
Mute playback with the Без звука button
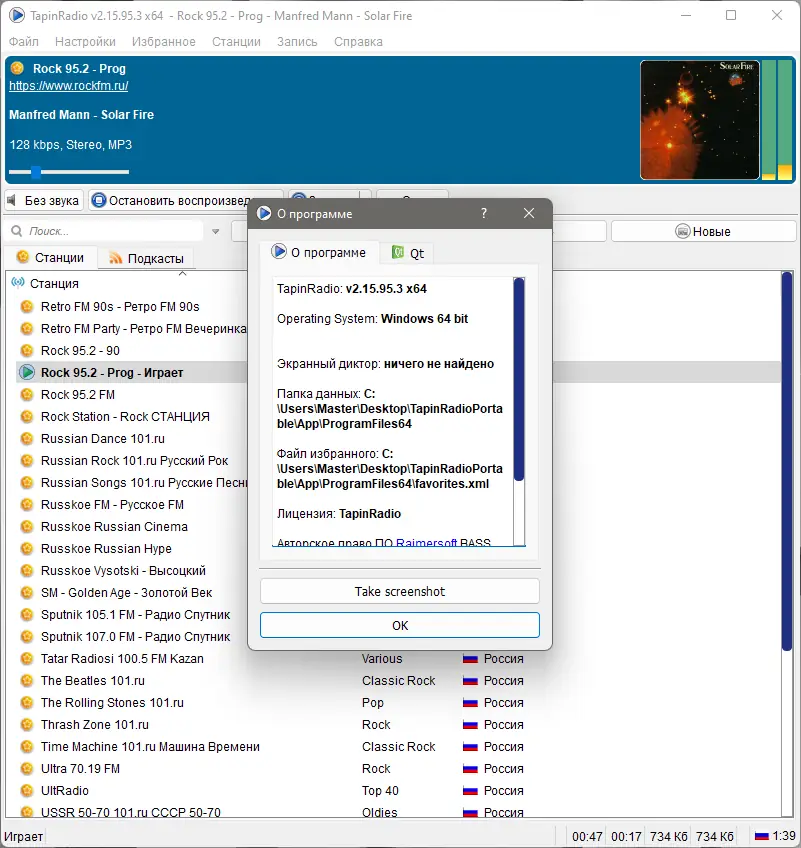[44, 201]
